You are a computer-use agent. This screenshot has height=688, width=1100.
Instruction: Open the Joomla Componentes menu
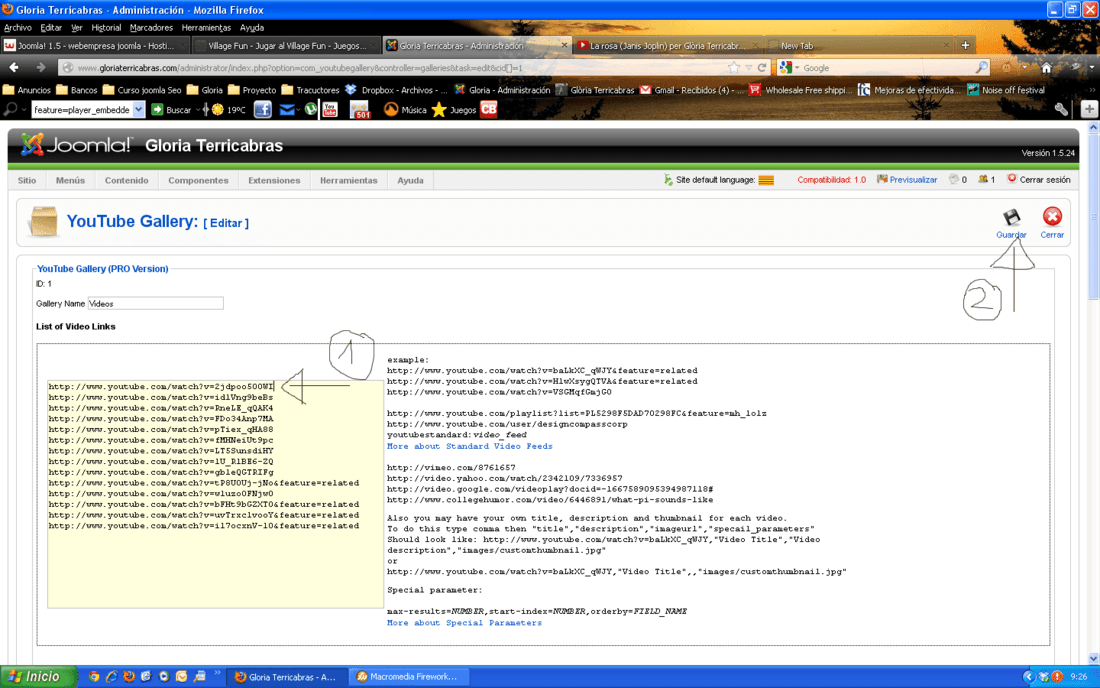tap(198, 180)
